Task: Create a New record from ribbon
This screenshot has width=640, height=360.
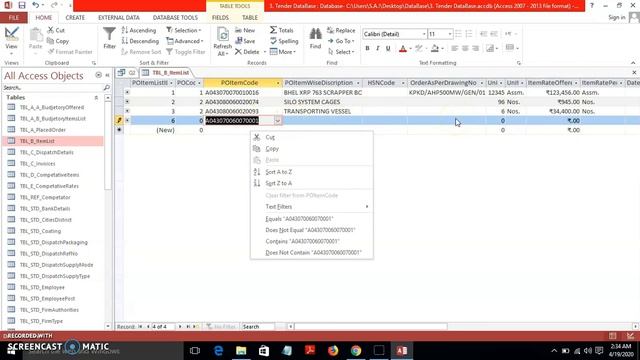Action: pos(245,30)
